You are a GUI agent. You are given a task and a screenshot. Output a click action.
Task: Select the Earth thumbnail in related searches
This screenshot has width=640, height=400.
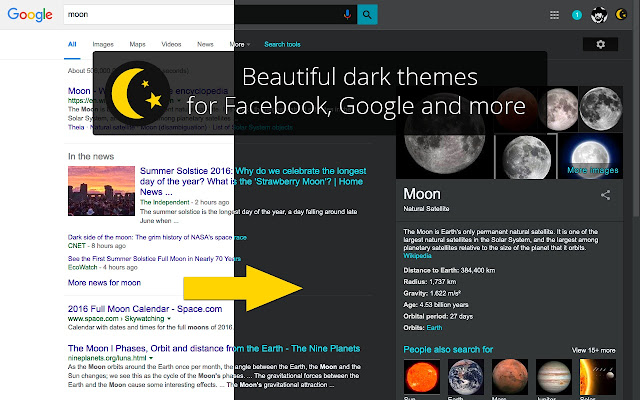click(466, 377)
